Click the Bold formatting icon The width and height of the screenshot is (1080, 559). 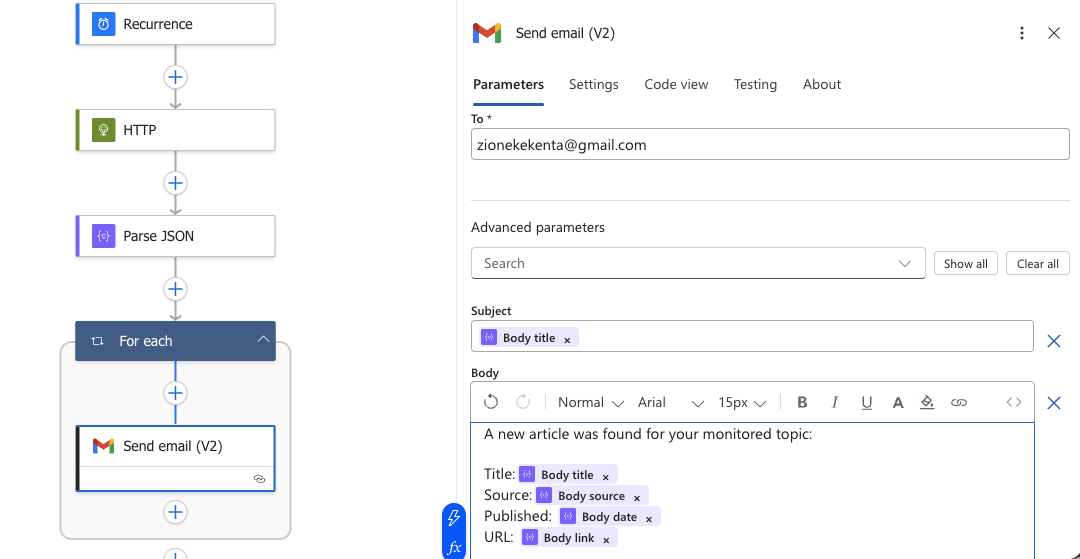pos(802,402)
